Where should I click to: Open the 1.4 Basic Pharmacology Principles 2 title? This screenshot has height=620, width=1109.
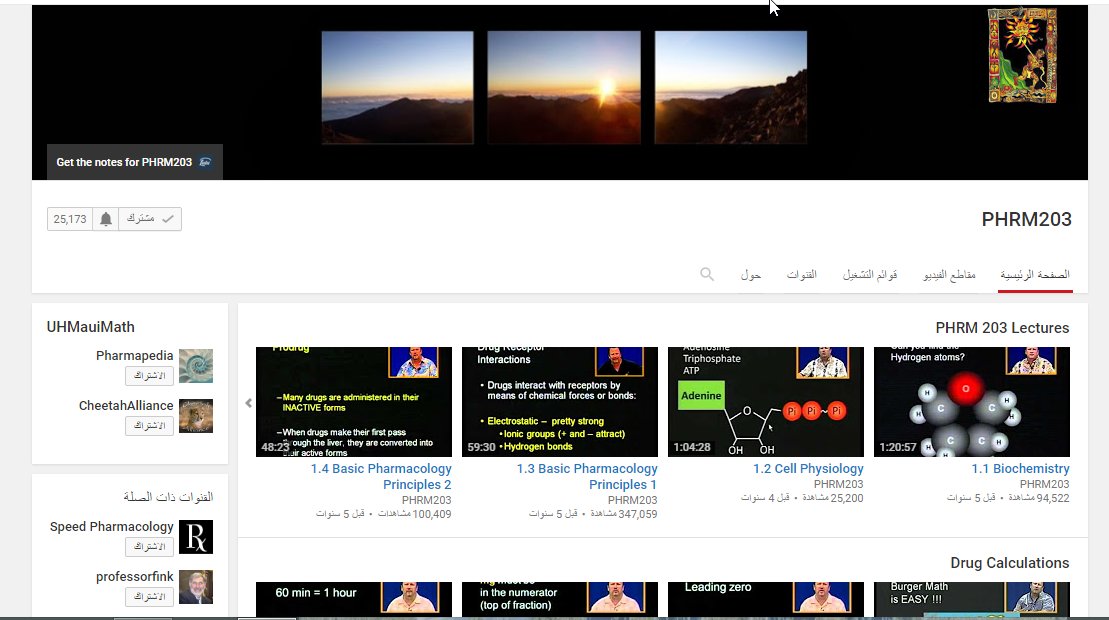pyautogui.click(x=381, y=476)
